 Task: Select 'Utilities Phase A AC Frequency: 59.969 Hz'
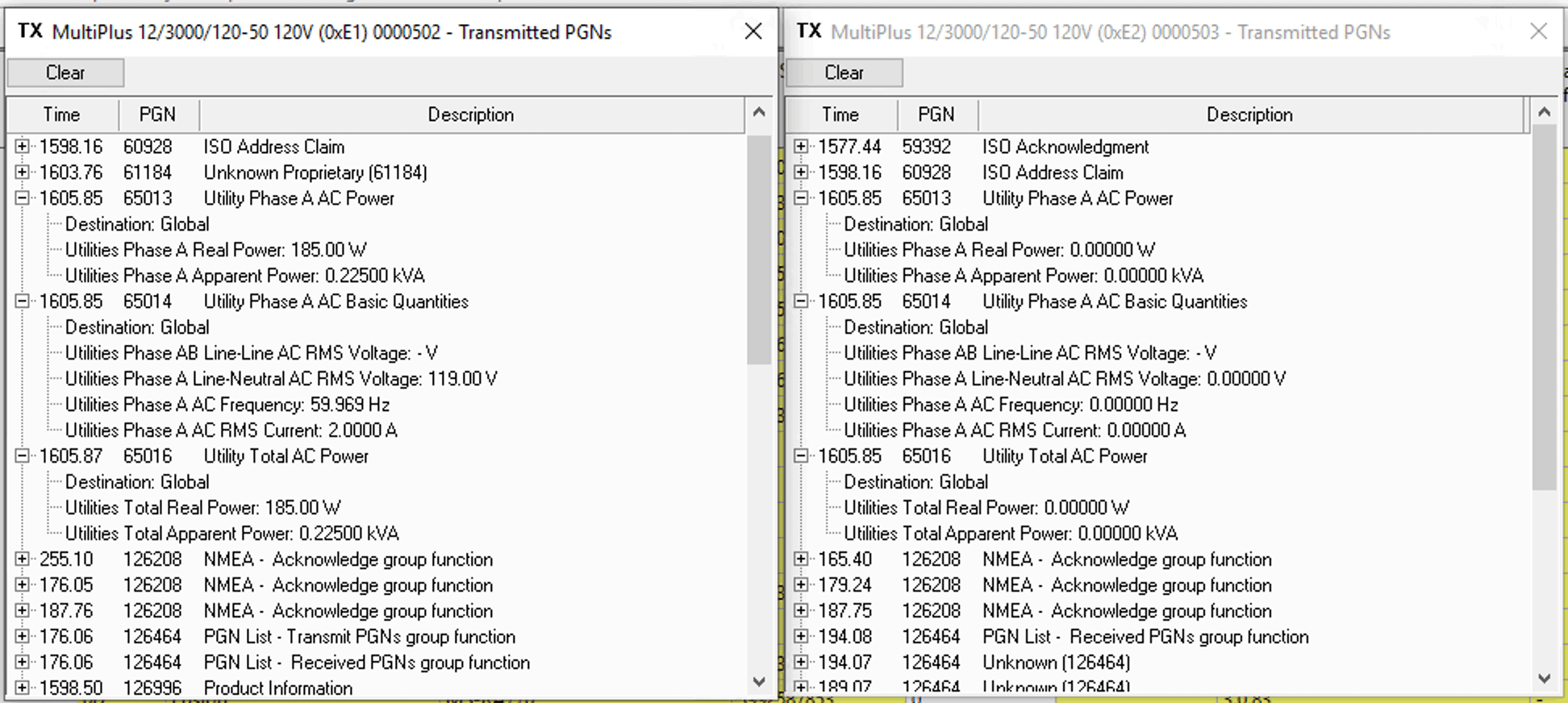pos(227,405)
